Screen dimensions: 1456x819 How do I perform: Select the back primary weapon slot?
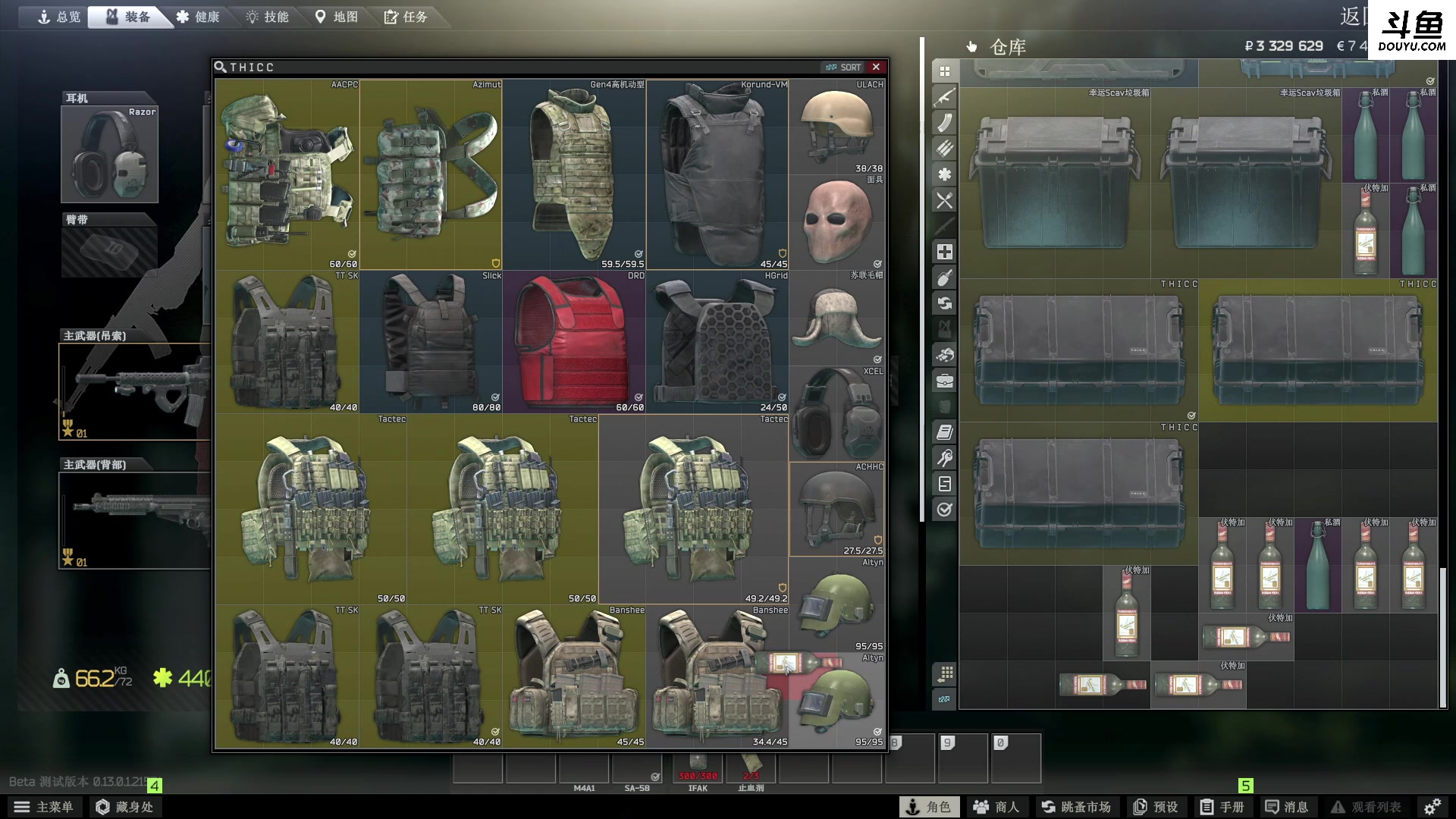pos(134,520)
